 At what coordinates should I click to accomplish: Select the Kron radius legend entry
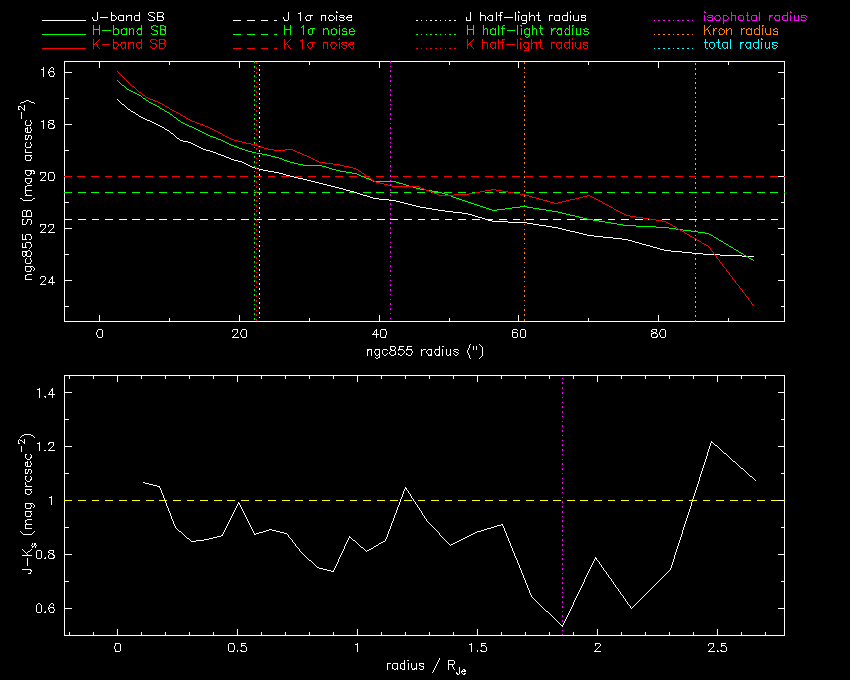tap(740, 32)
